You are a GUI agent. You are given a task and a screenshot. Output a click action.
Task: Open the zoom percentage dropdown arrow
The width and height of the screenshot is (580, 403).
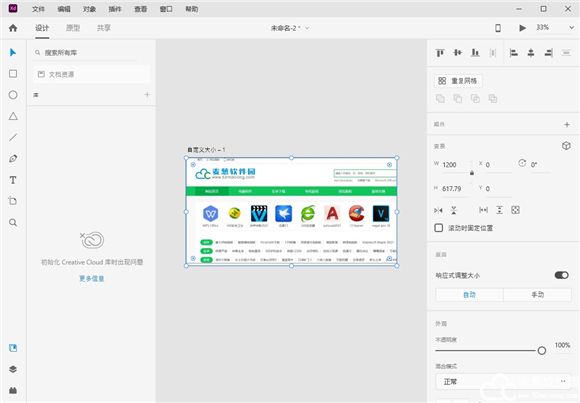[x=571, y=28]
